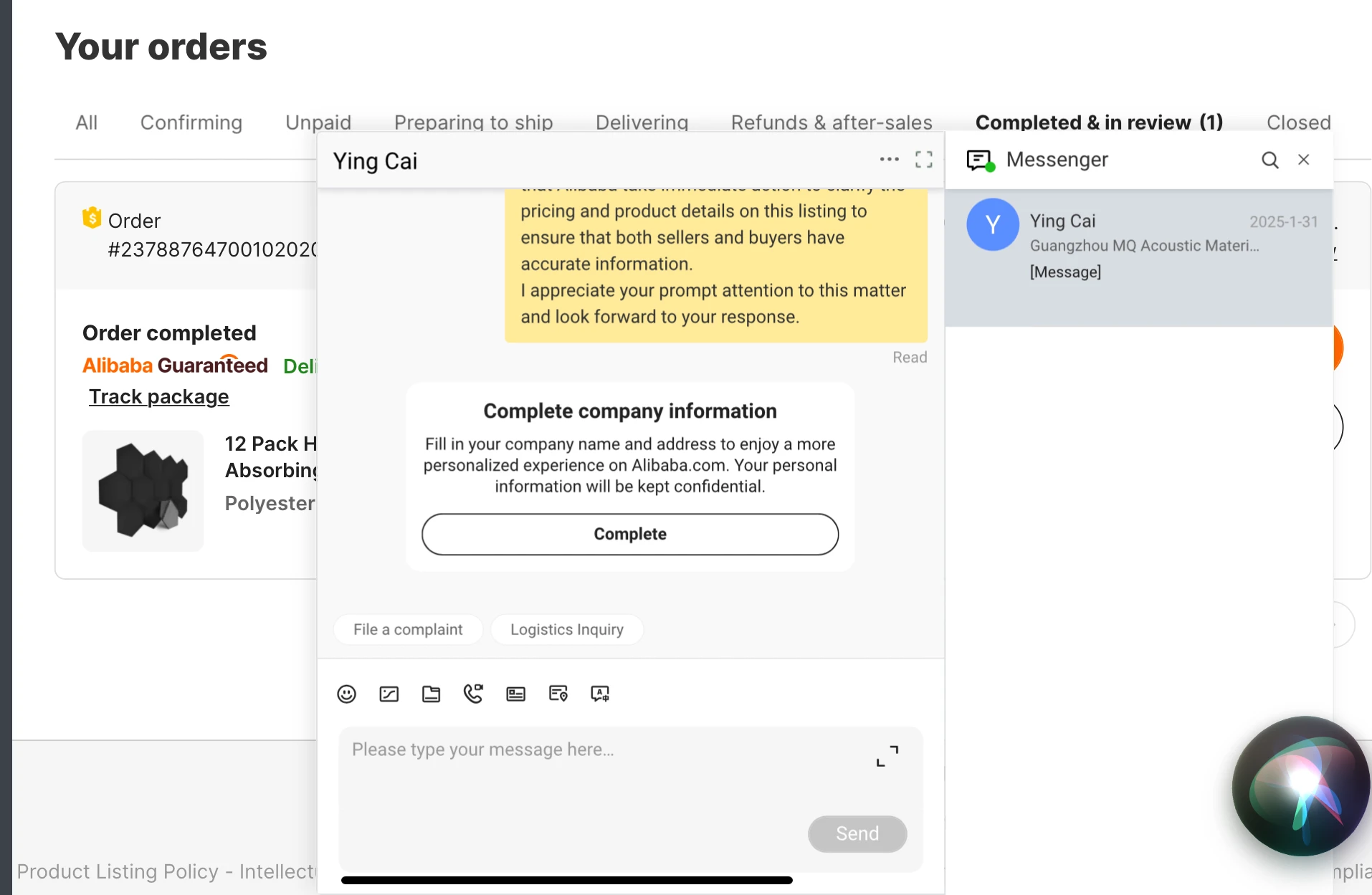The image size is (1372, 895).
Task: Click the send address icon
Action: [x=558, y=694]
